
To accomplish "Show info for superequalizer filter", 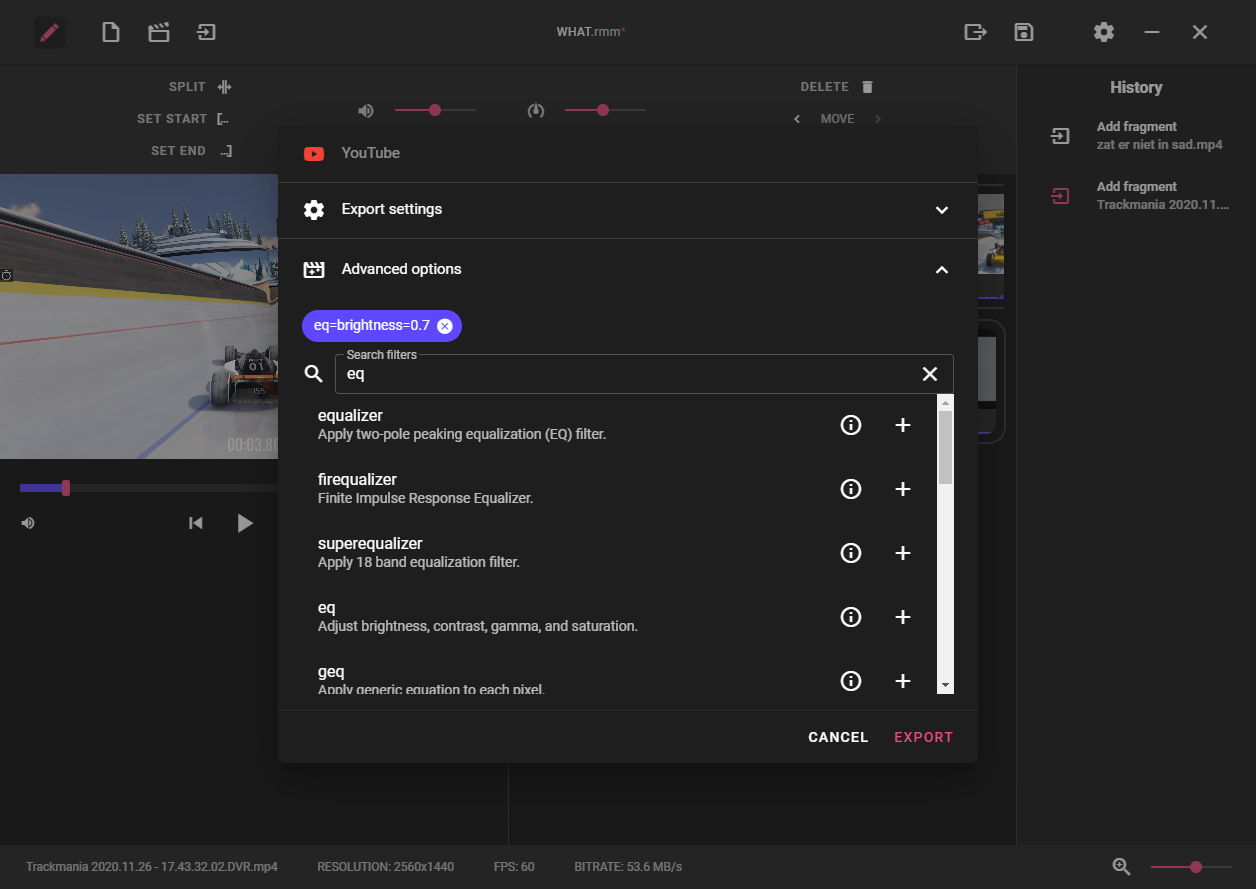I will click(851, 553).
